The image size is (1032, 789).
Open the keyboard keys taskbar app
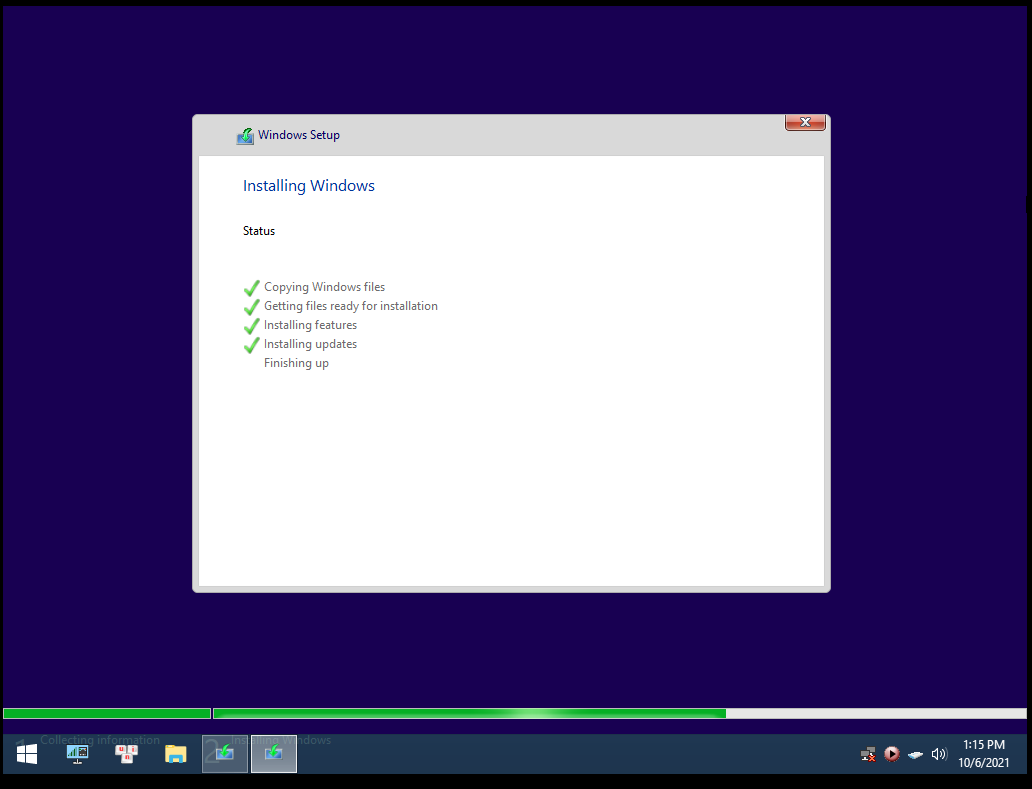pyautogui.click(x=126, y=753)
